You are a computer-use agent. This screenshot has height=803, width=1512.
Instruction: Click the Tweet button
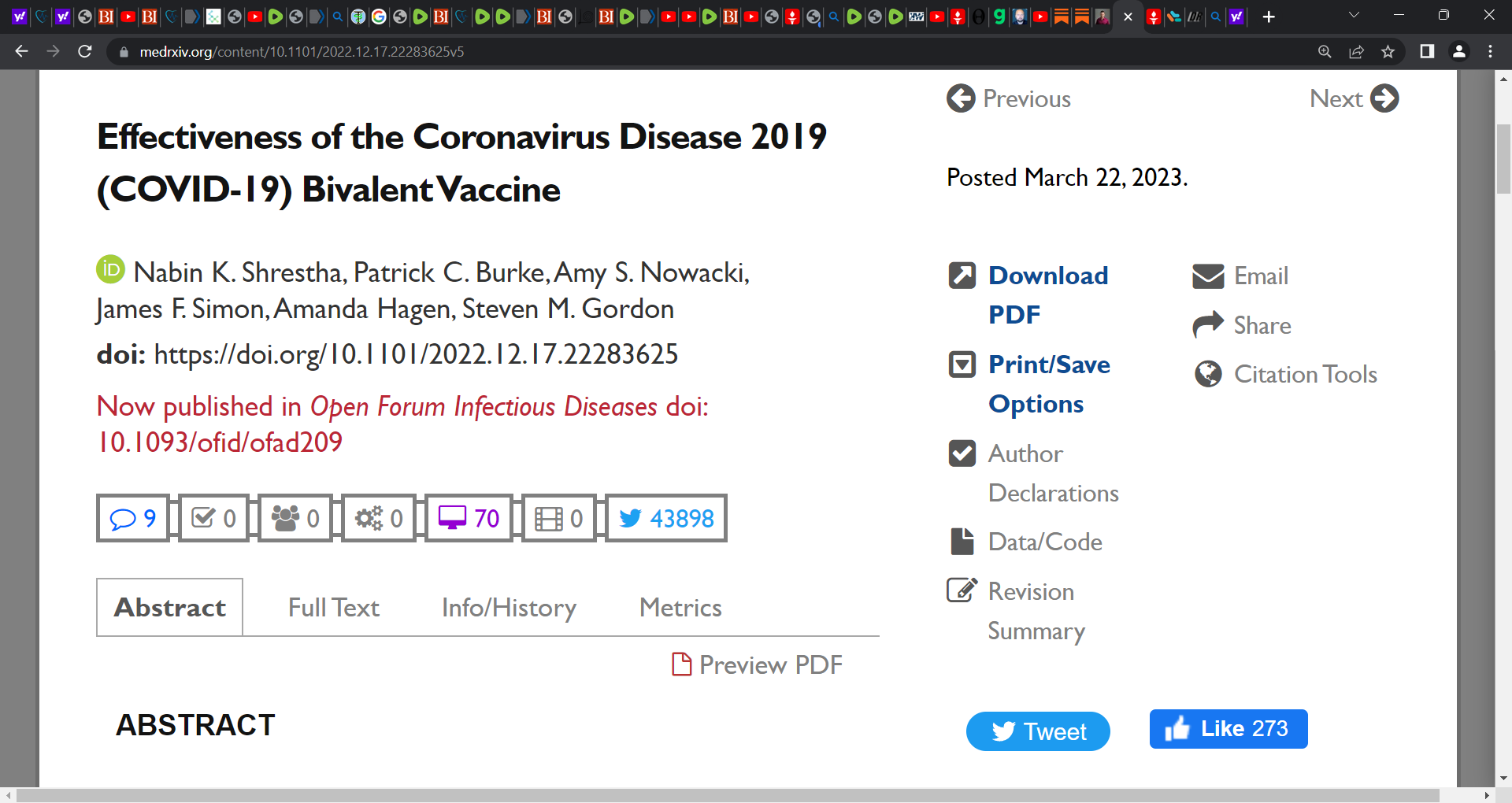1038,731
